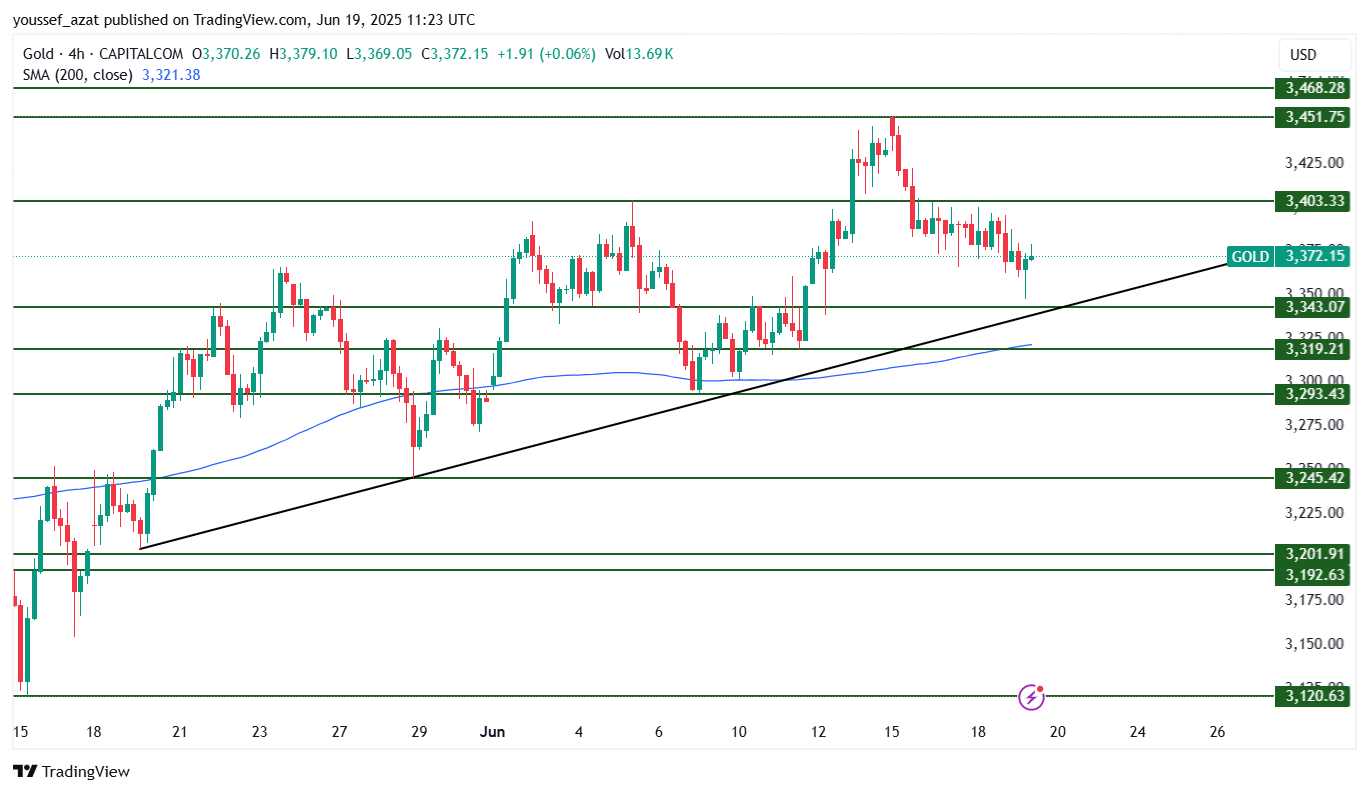This screenshot has height=793, width=1369.
Task: Click the 3,343.07 price level label
Action: 1314,307
